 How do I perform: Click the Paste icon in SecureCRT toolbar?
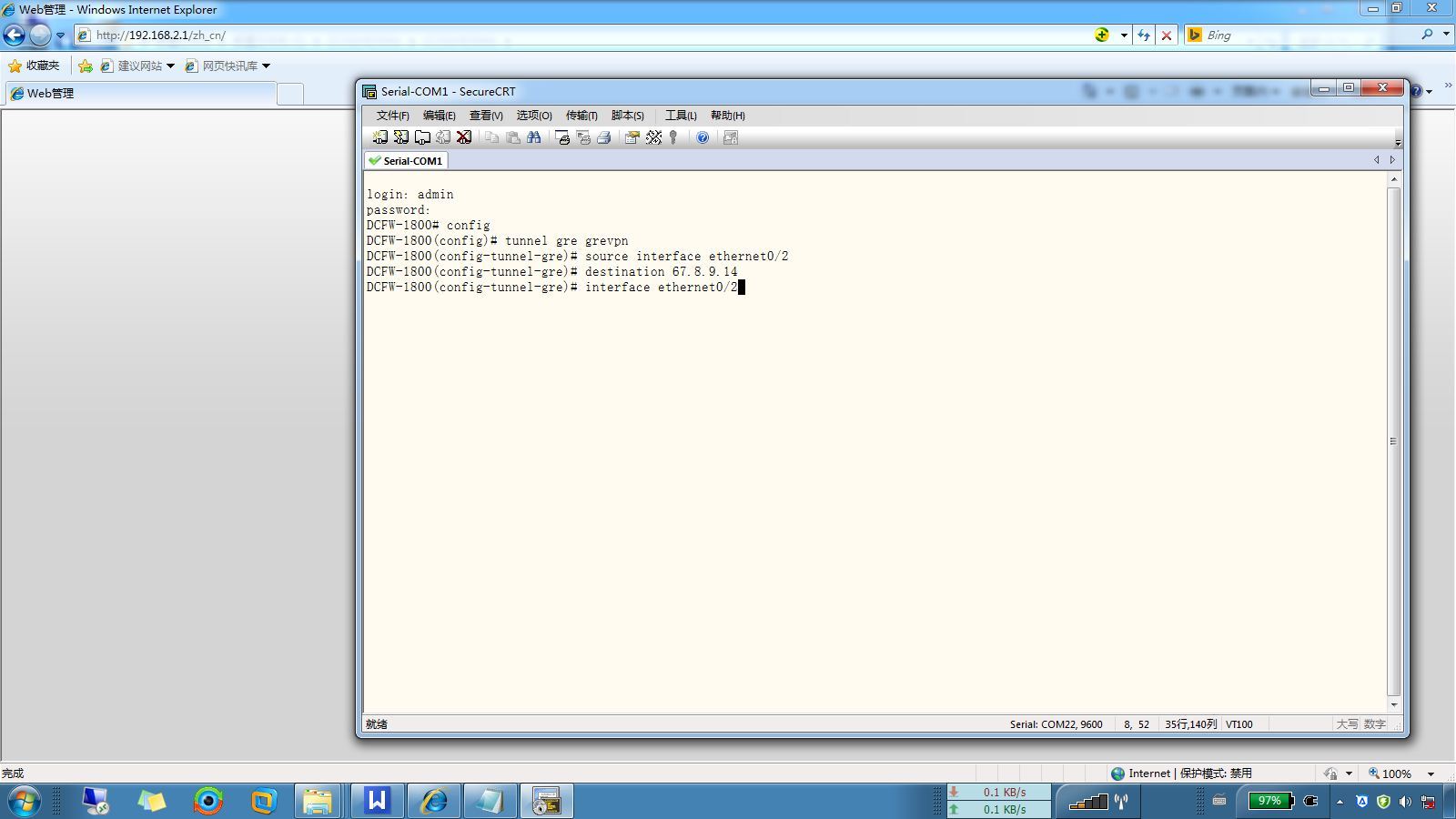513,137
